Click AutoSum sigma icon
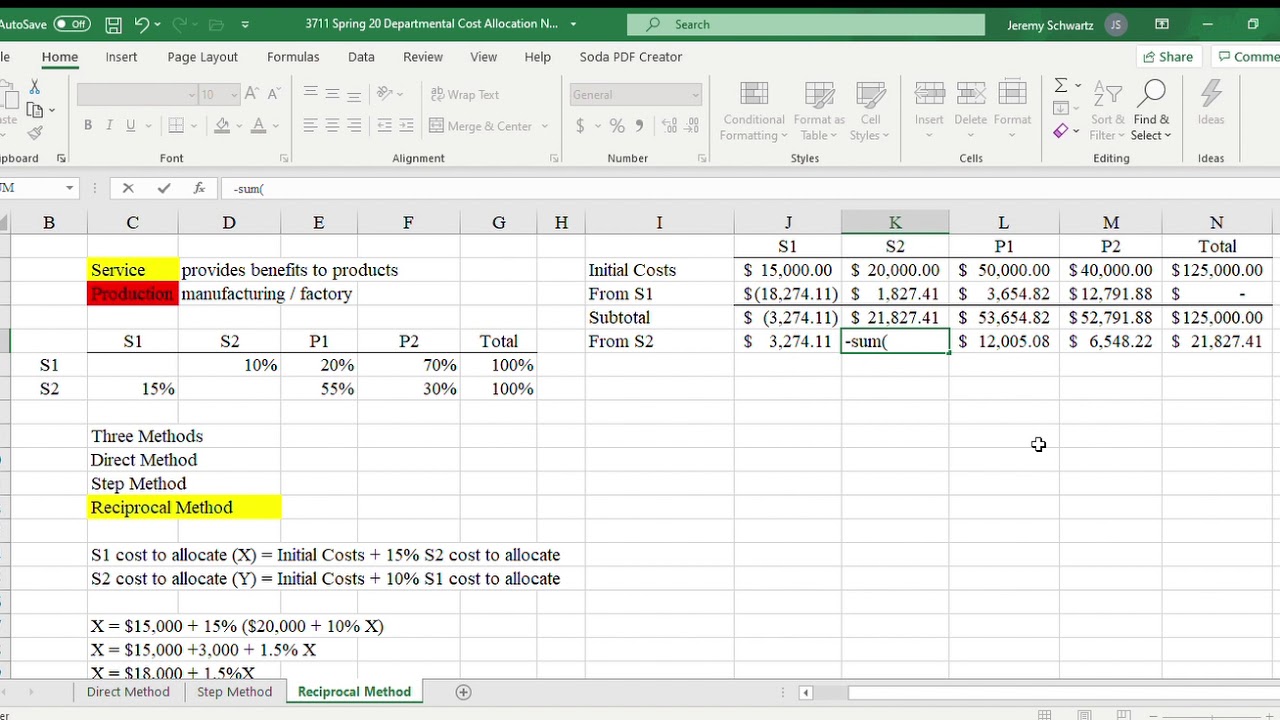The image size is (1280, 720). pos(1061,85)
